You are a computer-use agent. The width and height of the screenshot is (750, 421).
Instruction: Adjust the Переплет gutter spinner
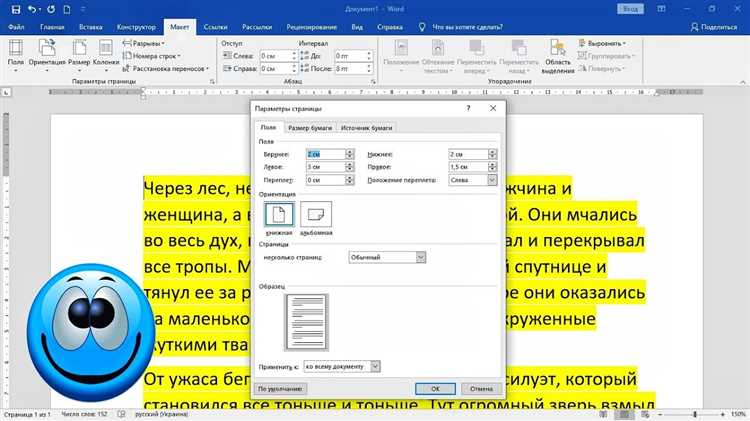pyautogui.click(x=350, y=180)
